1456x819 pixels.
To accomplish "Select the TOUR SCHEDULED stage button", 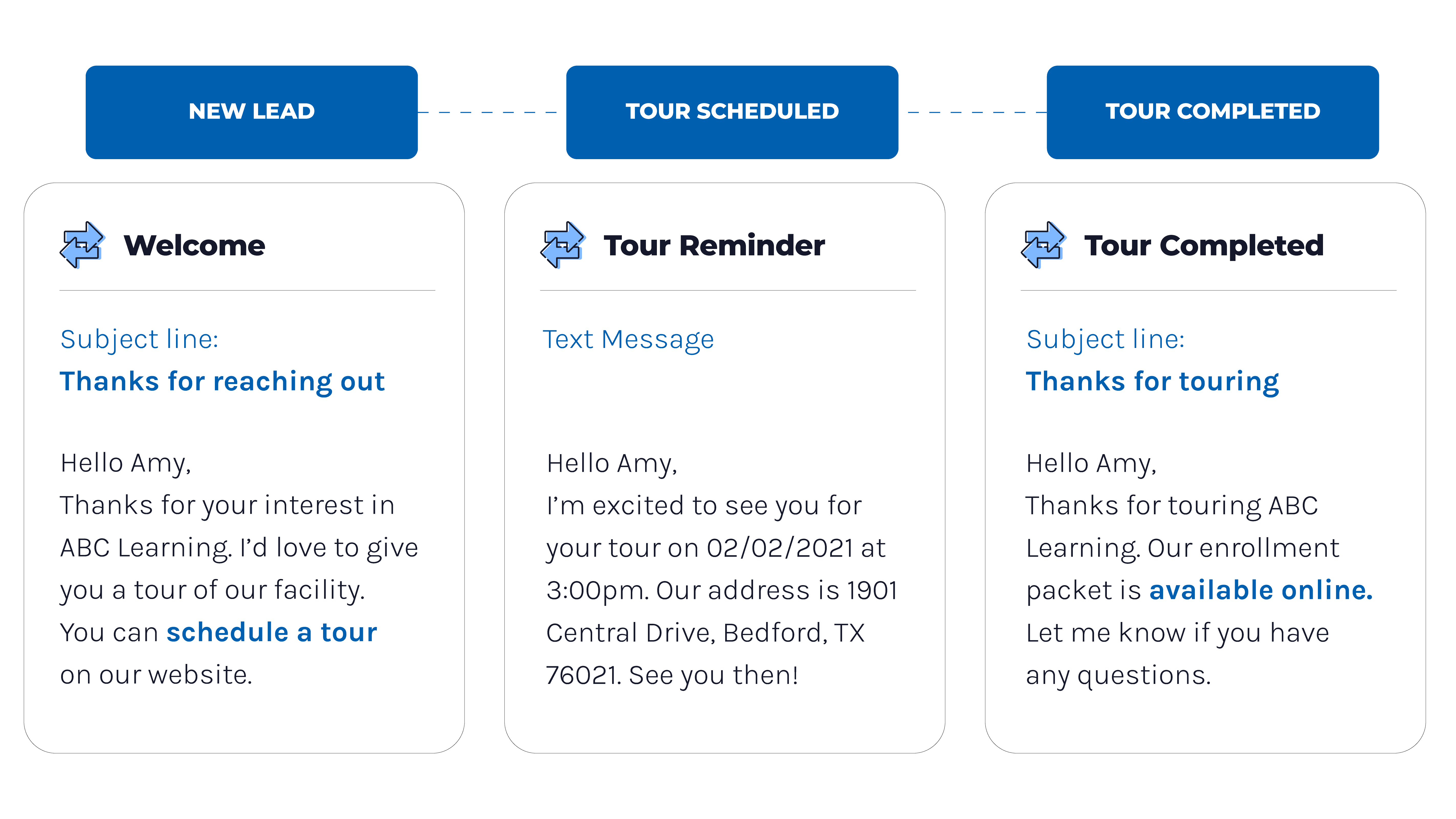I will pos(732,112).
